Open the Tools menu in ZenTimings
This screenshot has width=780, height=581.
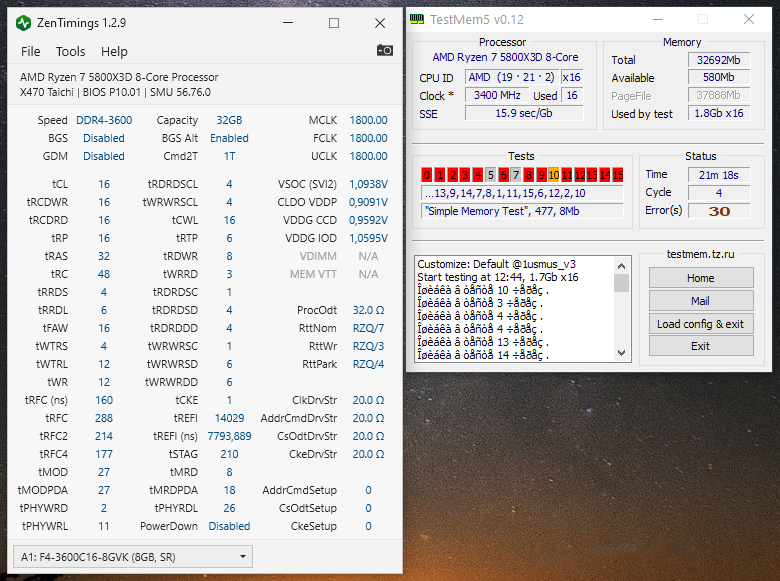(70, 52)
